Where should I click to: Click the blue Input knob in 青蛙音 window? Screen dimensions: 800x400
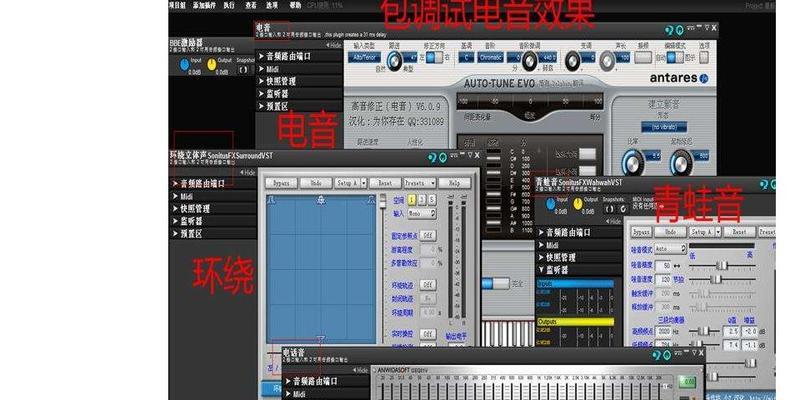coord(551,204)
